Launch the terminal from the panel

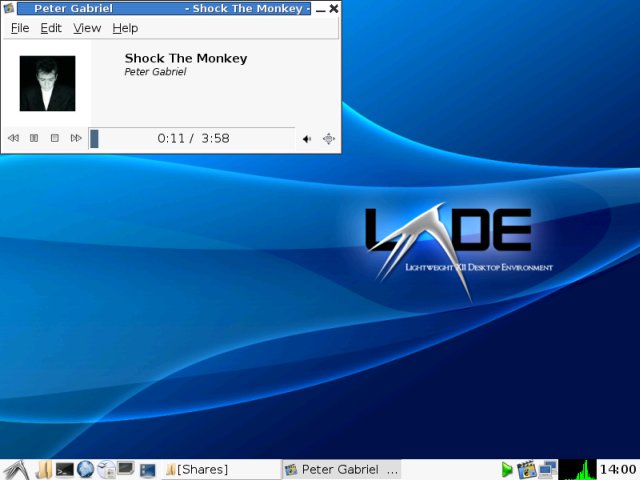tap(64, 470)
